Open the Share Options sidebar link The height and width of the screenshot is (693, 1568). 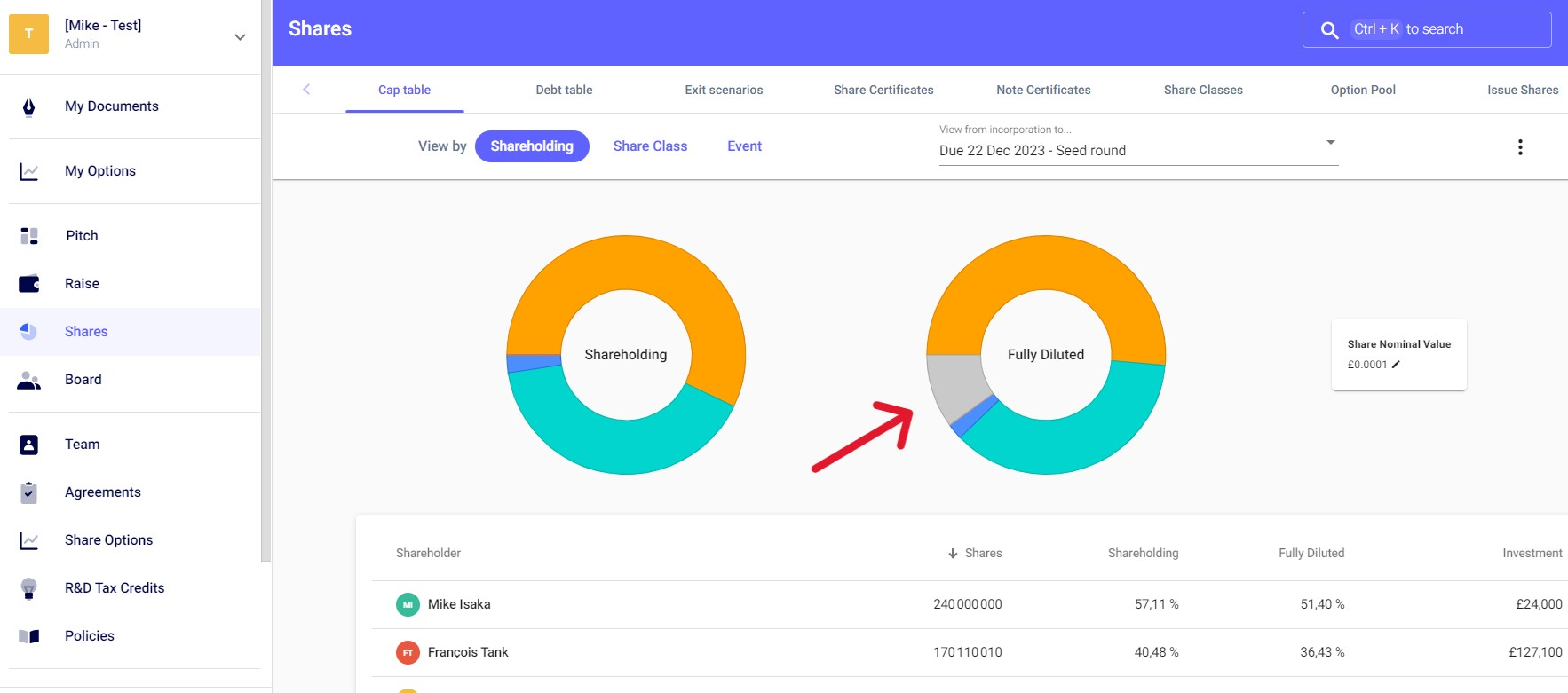tap(108, 540)
